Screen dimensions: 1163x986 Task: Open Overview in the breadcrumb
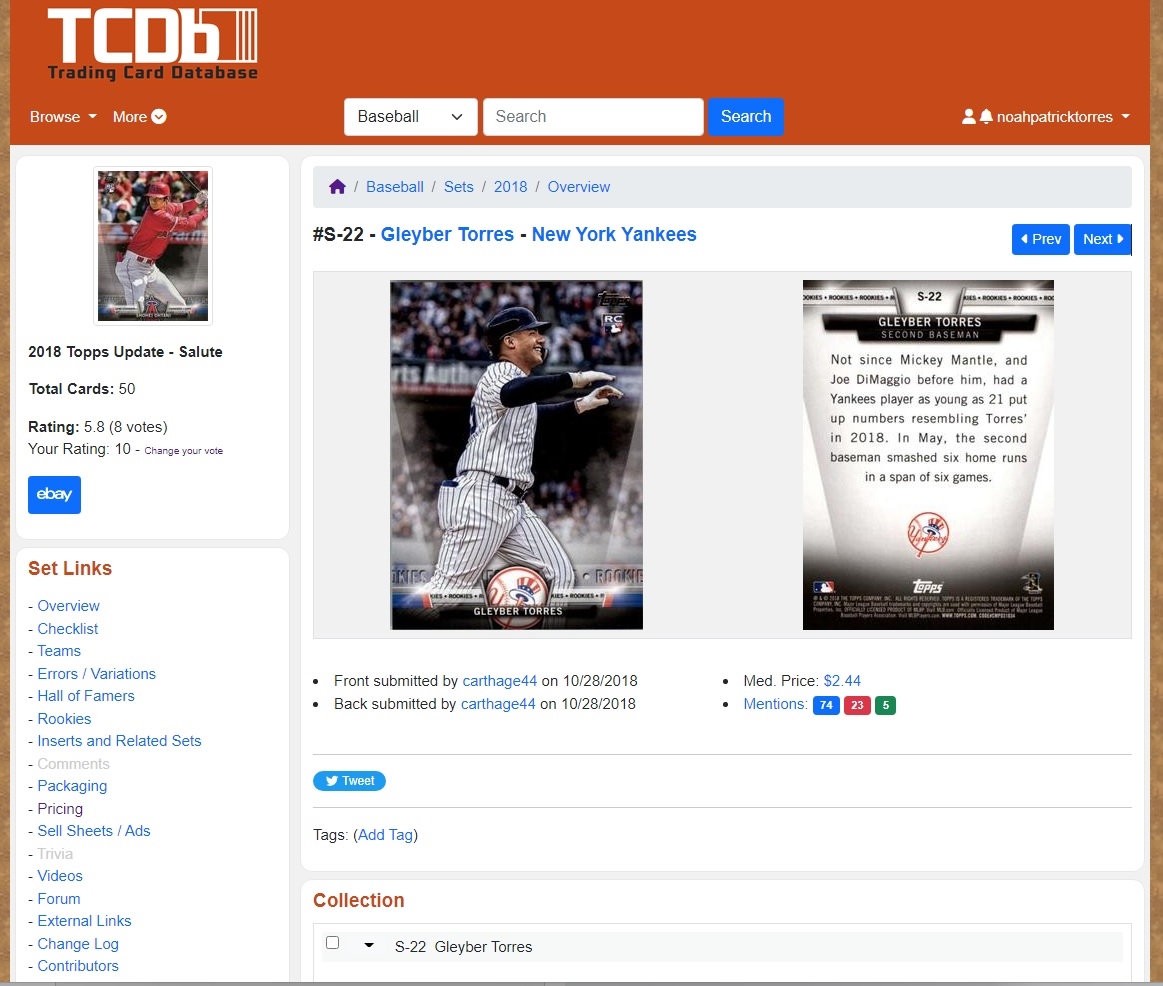pos(579,187)
